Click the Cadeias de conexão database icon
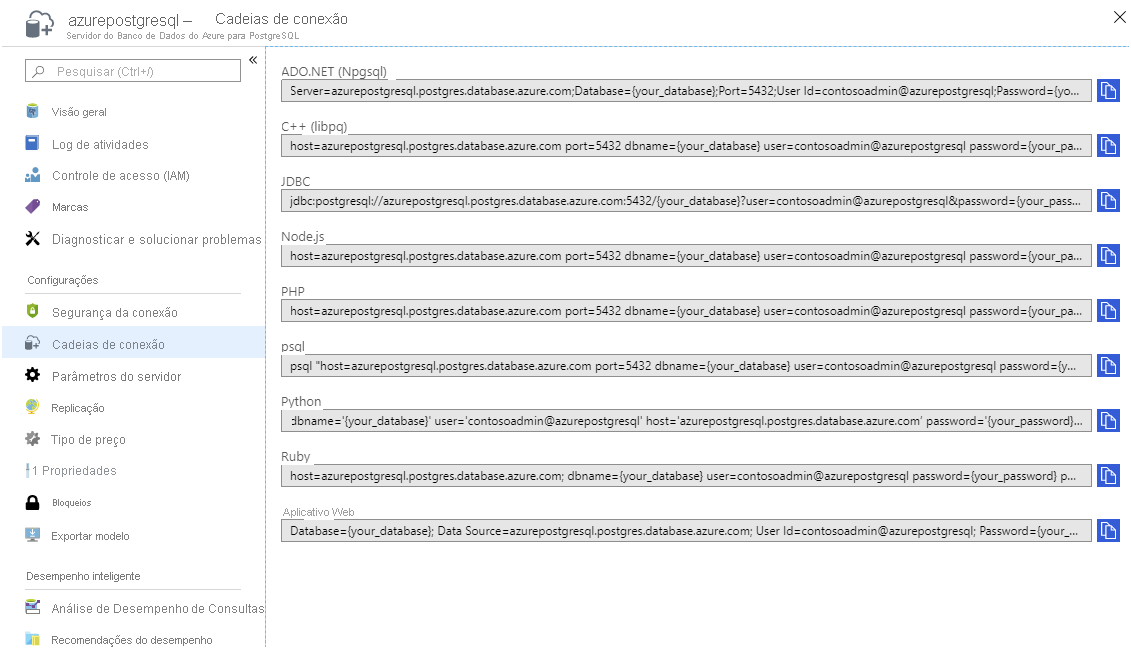1131x649 pixels. tap(32, 343)
